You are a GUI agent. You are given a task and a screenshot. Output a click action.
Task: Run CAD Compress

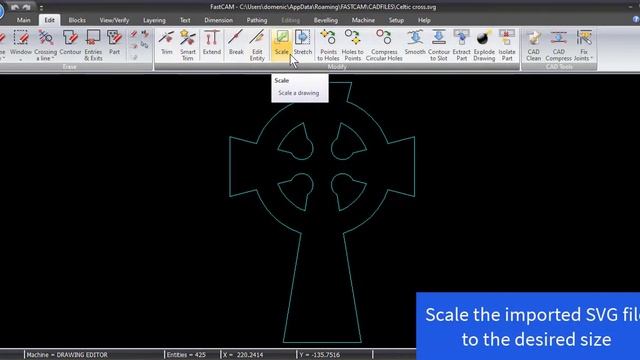(558, 45)
